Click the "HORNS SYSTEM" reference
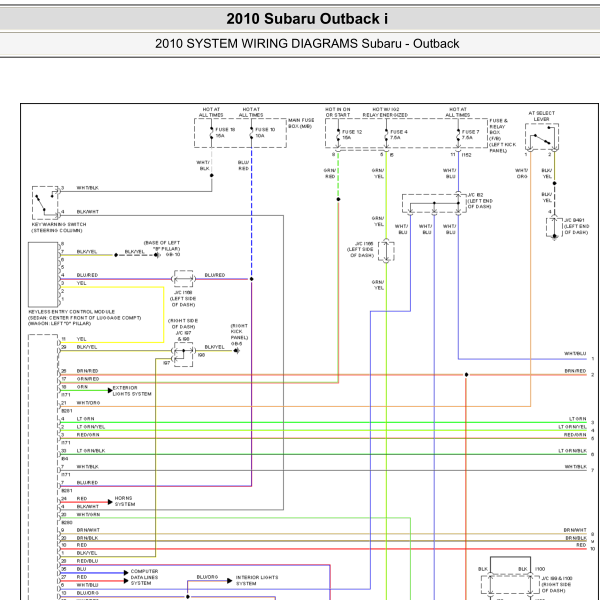The width and height of the screenshot is (600, 600). [x=125, y=501]
